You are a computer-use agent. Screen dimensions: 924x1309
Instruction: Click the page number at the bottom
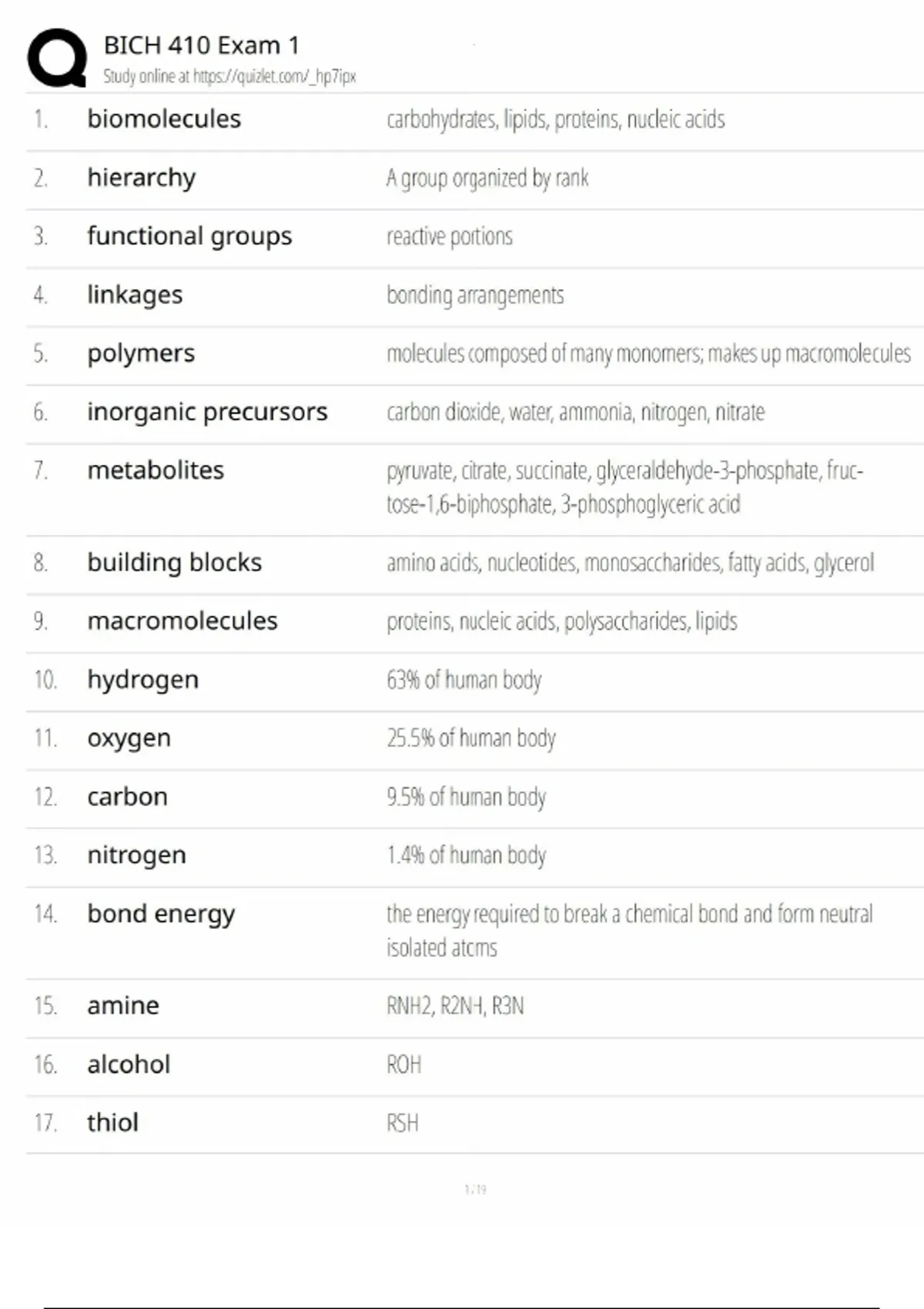(x=475, y=1190)
